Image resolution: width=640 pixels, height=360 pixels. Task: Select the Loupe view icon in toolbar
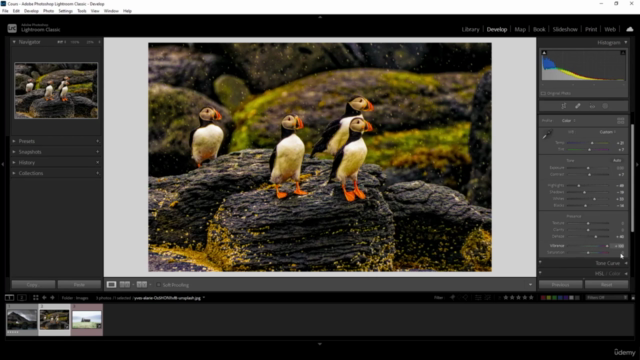tap(111, 284)
